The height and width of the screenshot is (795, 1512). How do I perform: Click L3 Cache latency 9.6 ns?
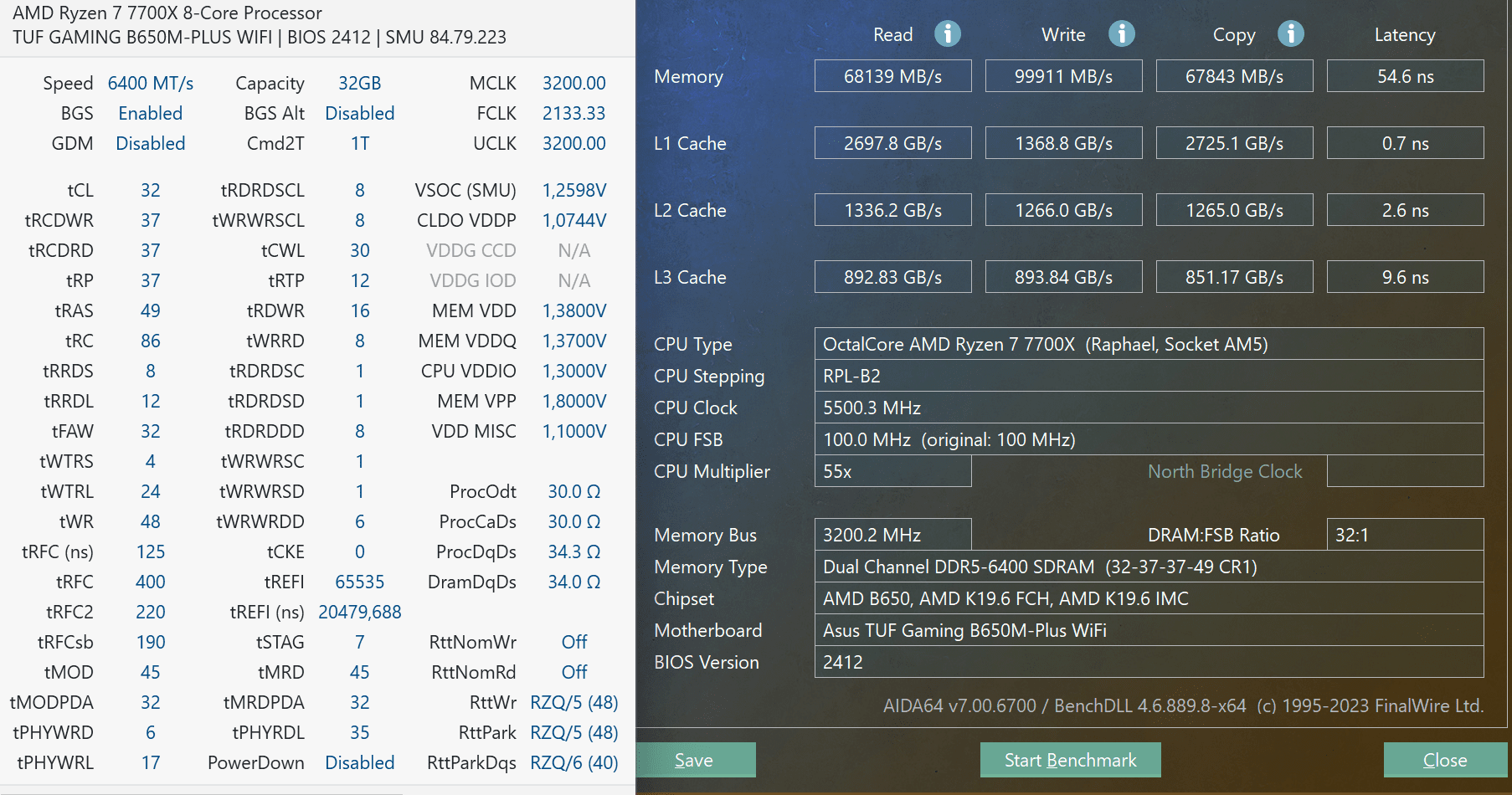tap(1405, 277)
